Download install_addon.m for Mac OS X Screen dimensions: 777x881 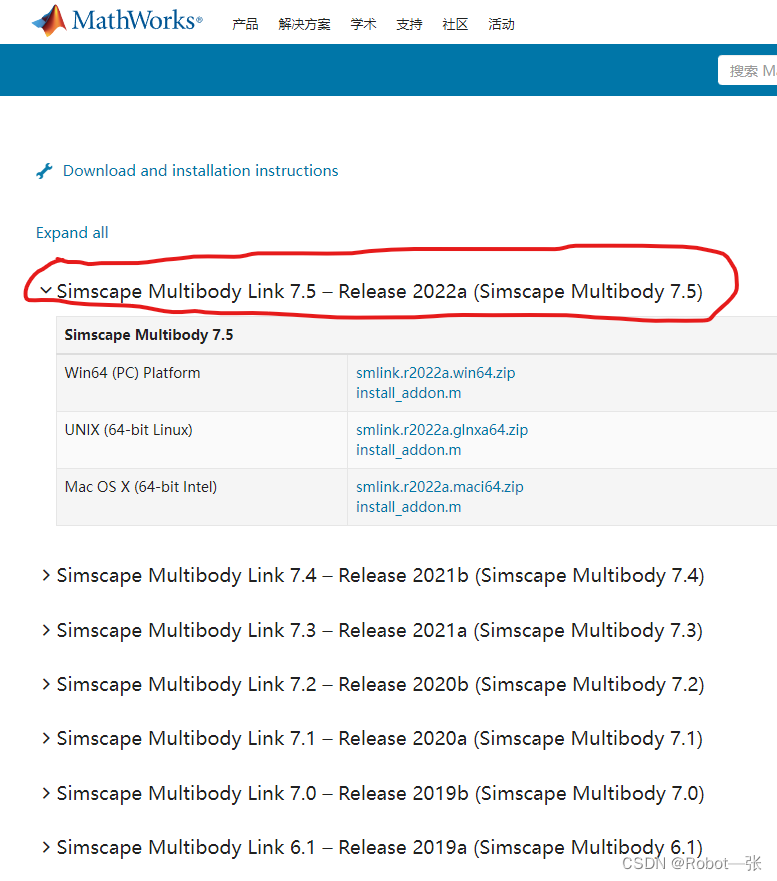point(408,507)
